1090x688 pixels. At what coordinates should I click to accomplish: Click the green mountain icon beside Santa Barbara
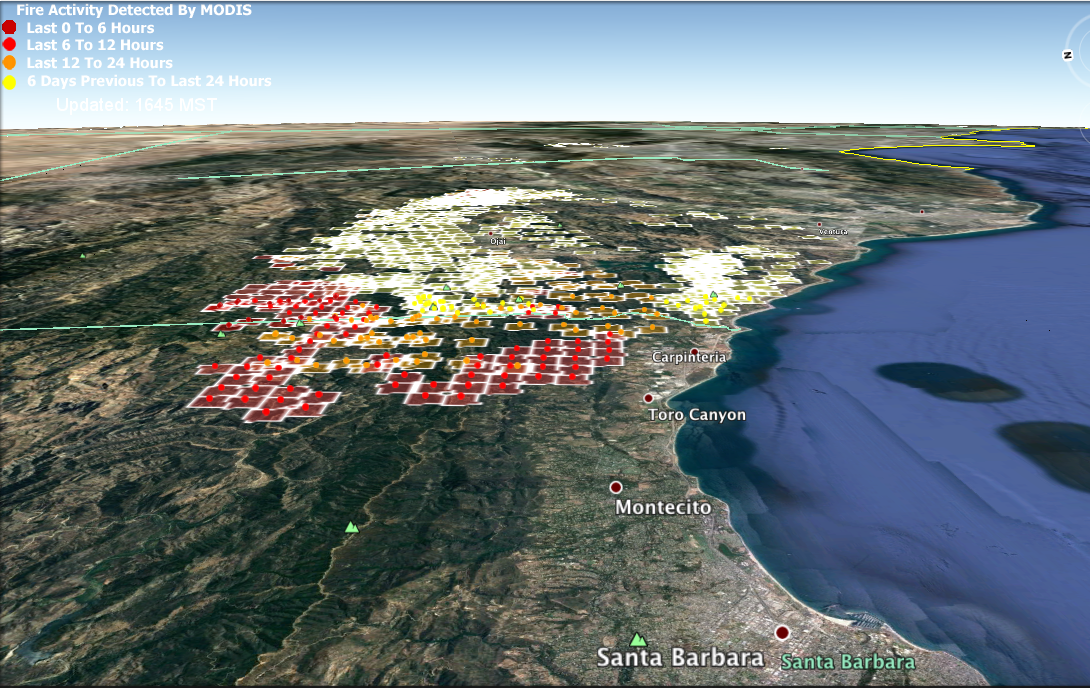tap(637, 639)
